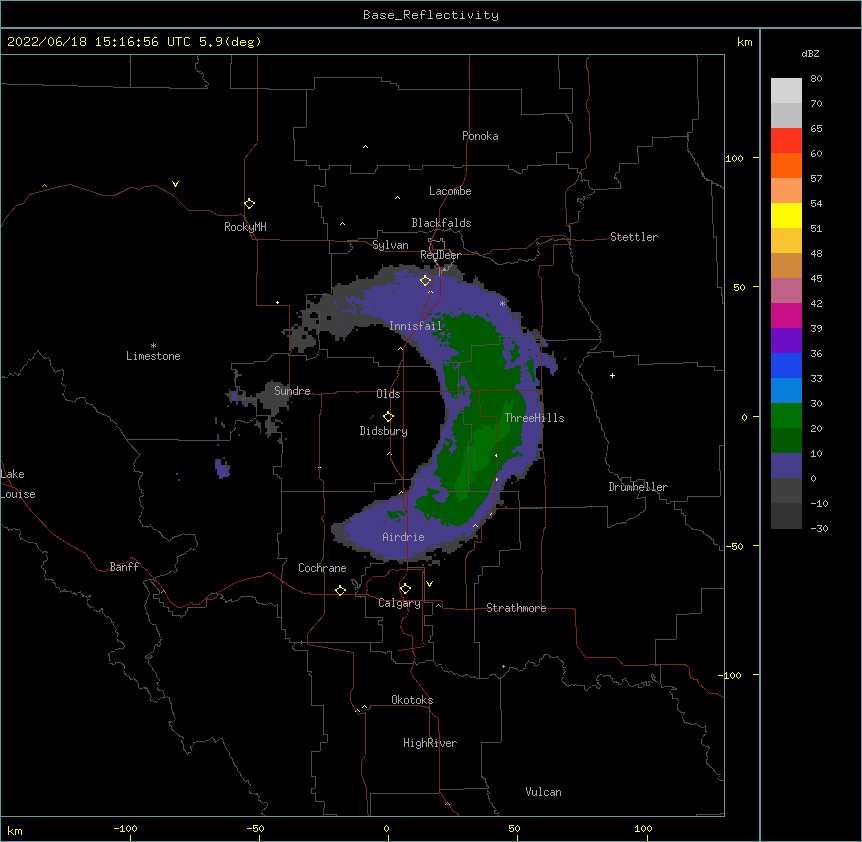This screenshot has height=842, width=862.
Task: Click the violet 10 dBZ legend swatch
Action: click(x=786, y=466)
